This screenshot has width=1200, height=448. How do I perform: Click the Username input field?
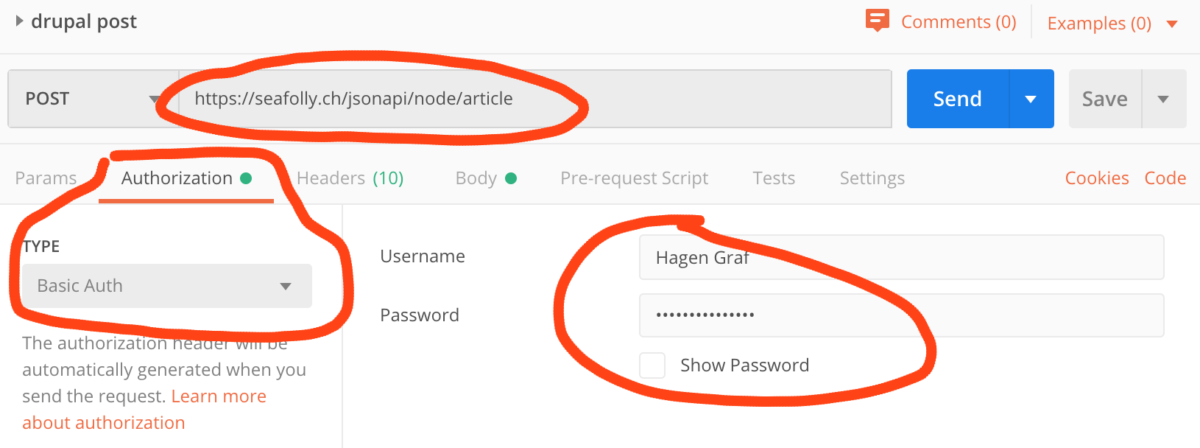pos(901,257)
